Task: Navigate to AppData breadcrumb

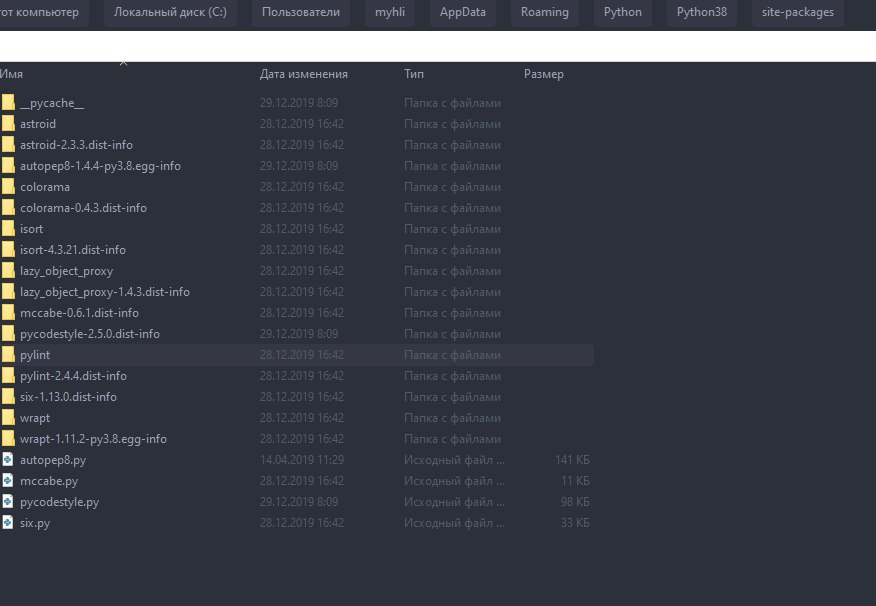Action: pyautogui.click(x=463, y=12)
